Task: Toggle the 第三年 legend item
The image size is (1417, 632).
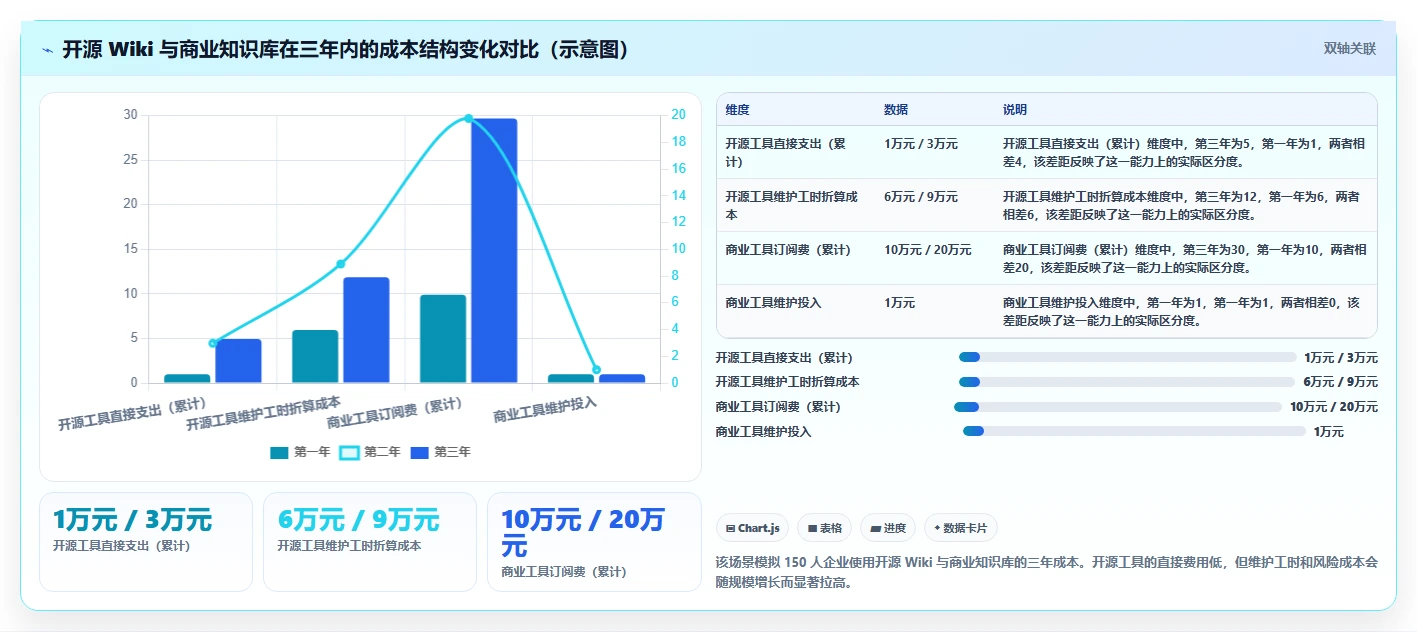Action: tap(440, 452)
